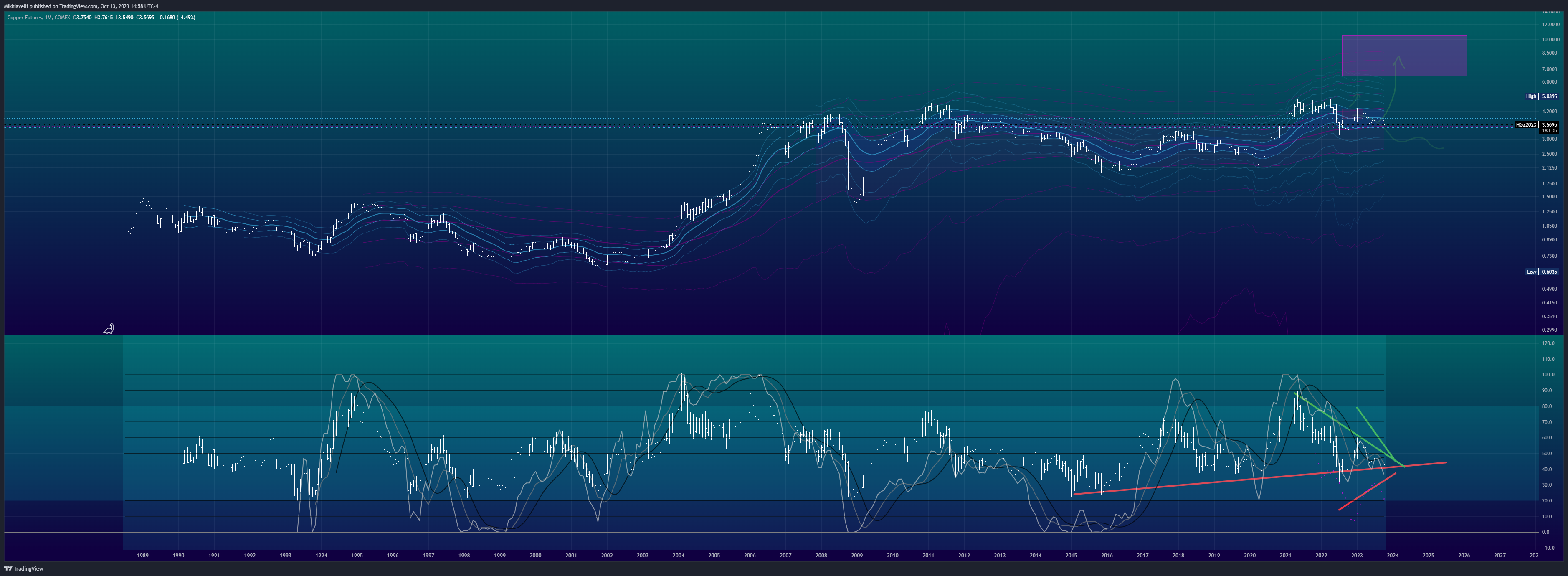
Task: Click the 'Copper Futures, 1M, COMEX' symbol title
Action: pyautogui.click(x=39, y=18)
